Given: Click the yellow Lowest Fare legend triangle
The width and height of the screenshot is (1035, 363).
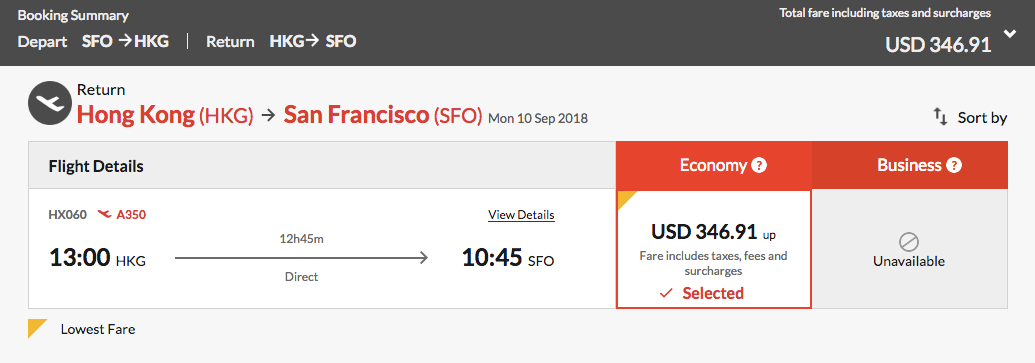Looking at the screenshot, I should [x=37, y=328].
